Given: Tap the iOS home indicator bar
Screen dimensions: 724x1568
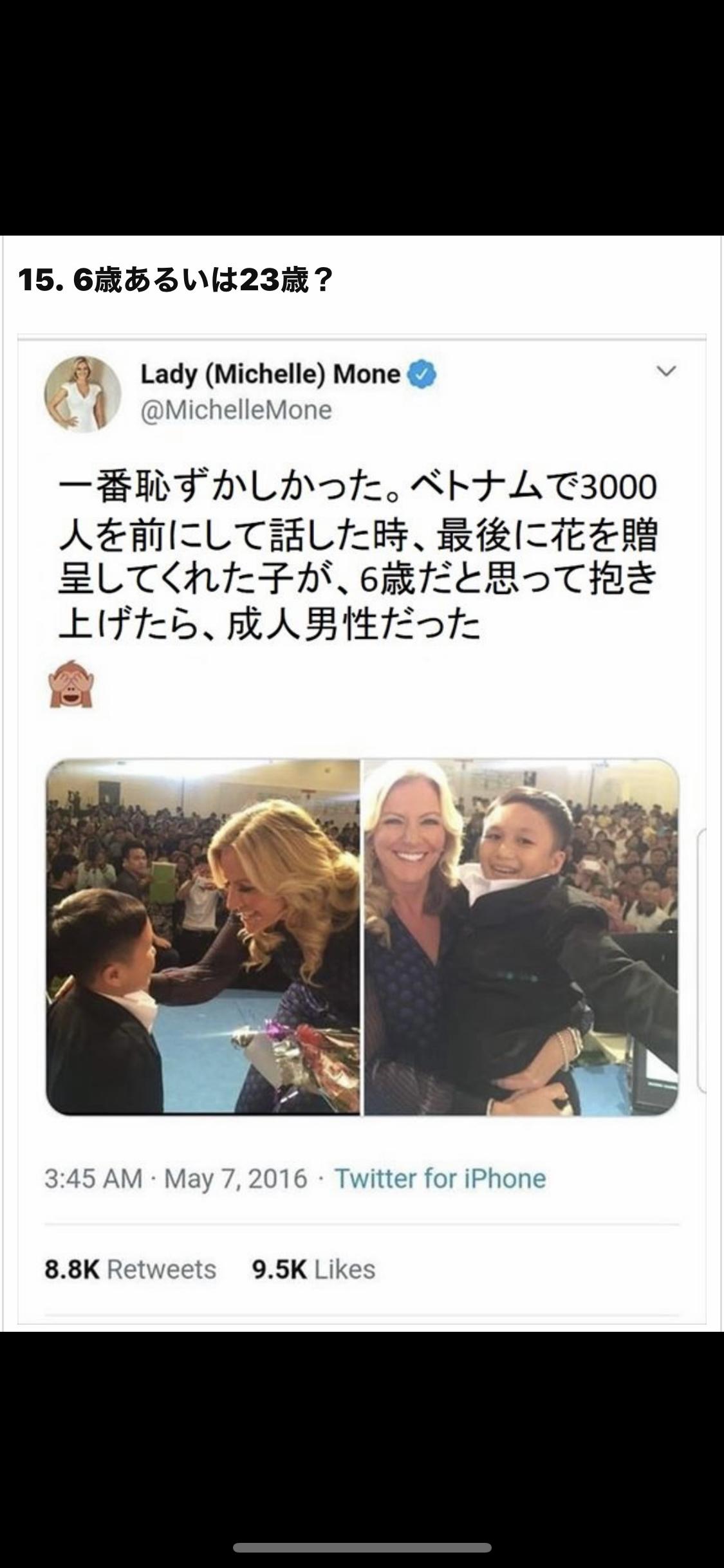Looking at the screenshot, I should (x=362, y=1548).
